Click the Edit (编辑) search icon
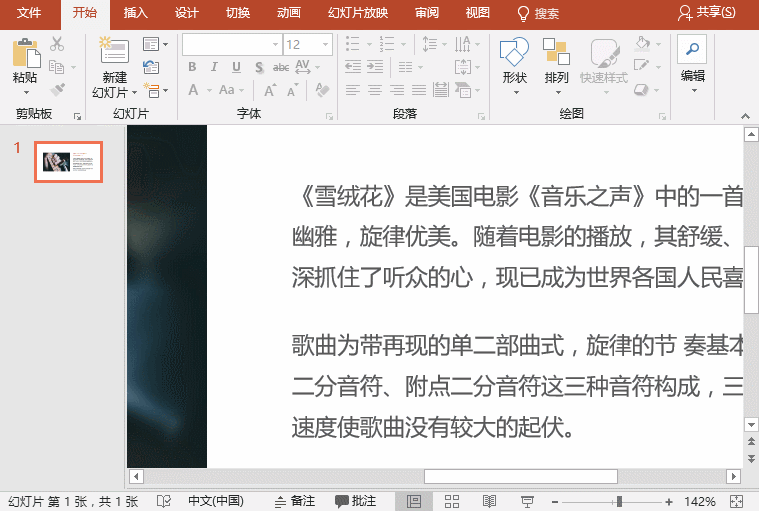 point(692,50)
